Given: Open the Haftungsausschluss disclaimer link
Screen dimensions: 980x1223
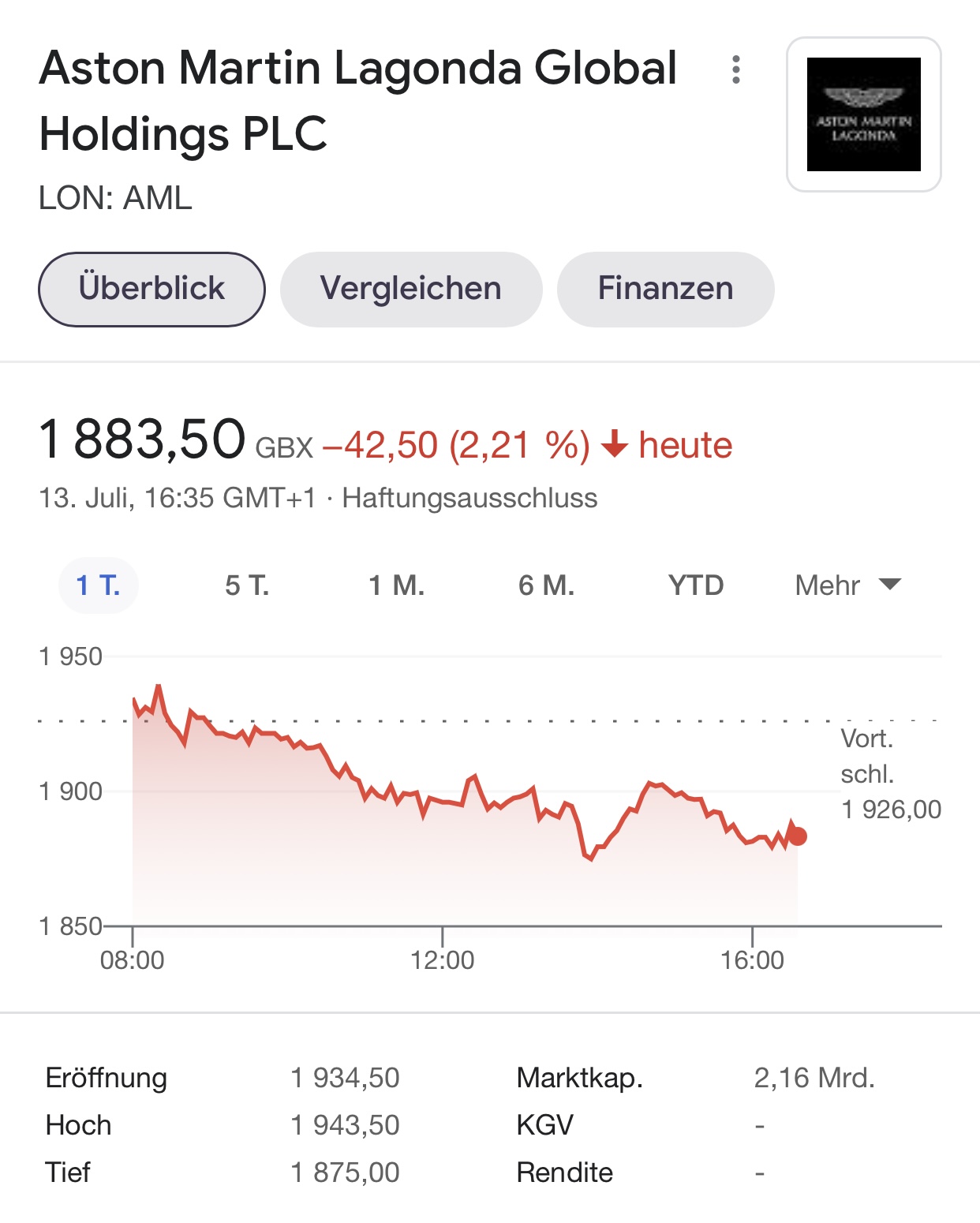Looking at the screenshot, I should [x=469, y=499].
